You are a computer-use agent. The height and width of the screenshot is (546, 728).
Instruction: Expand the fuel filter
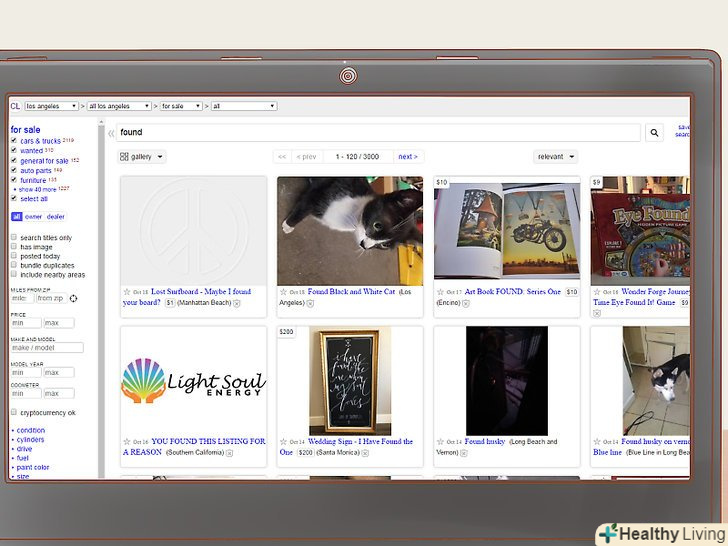click(22, 458)
